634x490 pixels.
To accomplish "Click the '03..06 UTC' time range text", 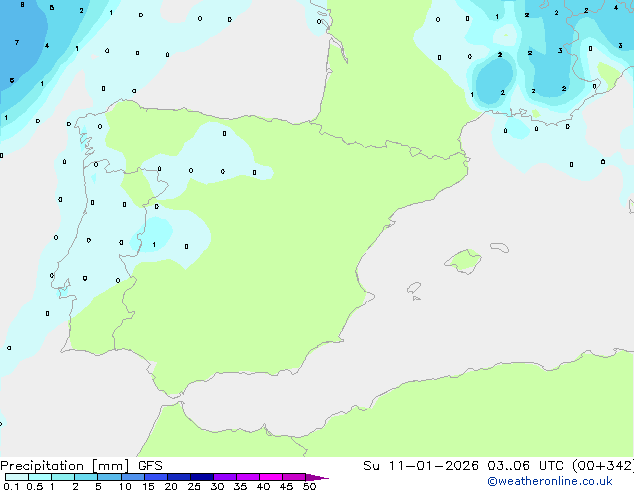I will click(525, 466).
